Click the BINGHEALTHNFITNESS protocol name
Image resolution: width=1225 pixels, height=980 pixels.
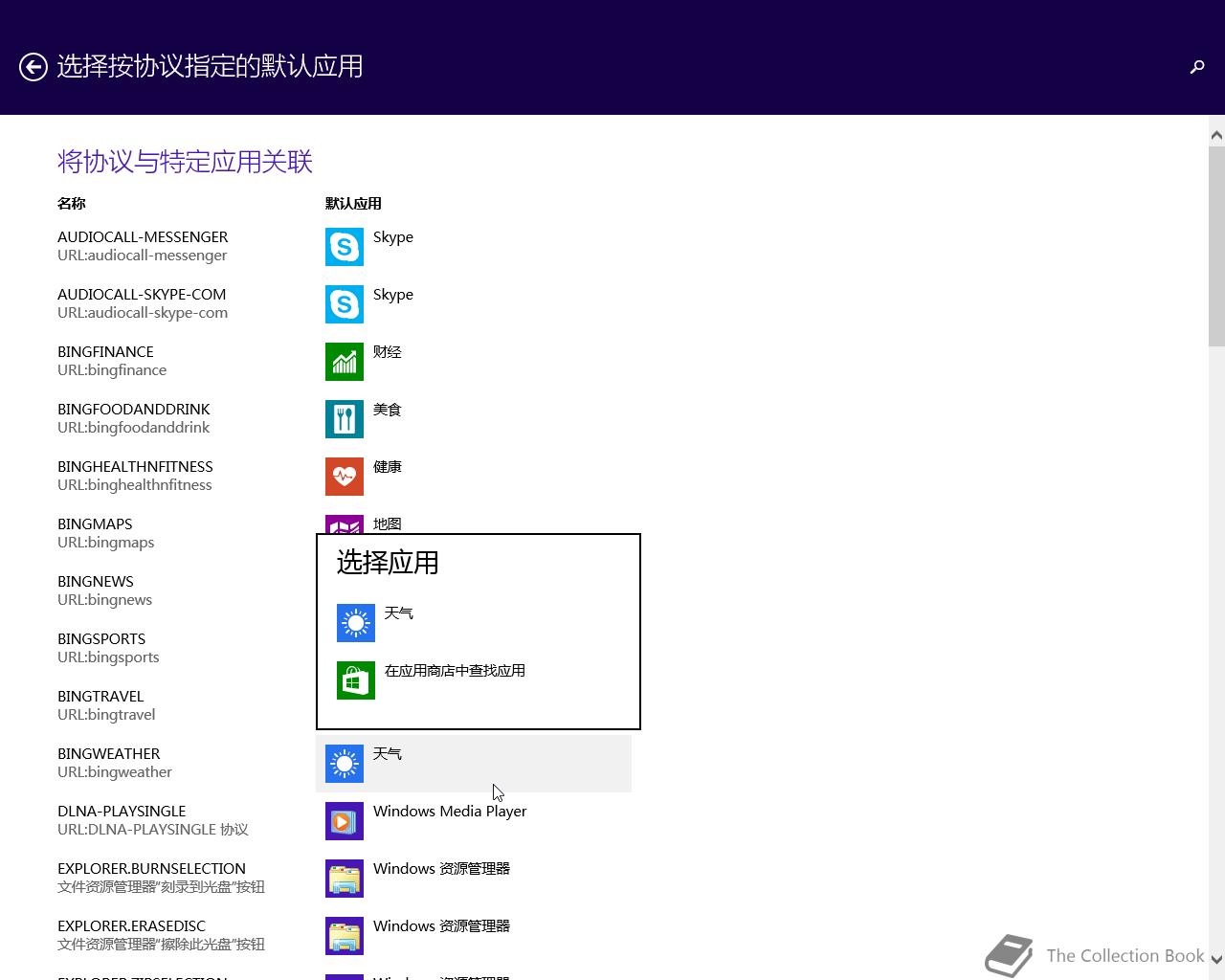tap(135, 467)
